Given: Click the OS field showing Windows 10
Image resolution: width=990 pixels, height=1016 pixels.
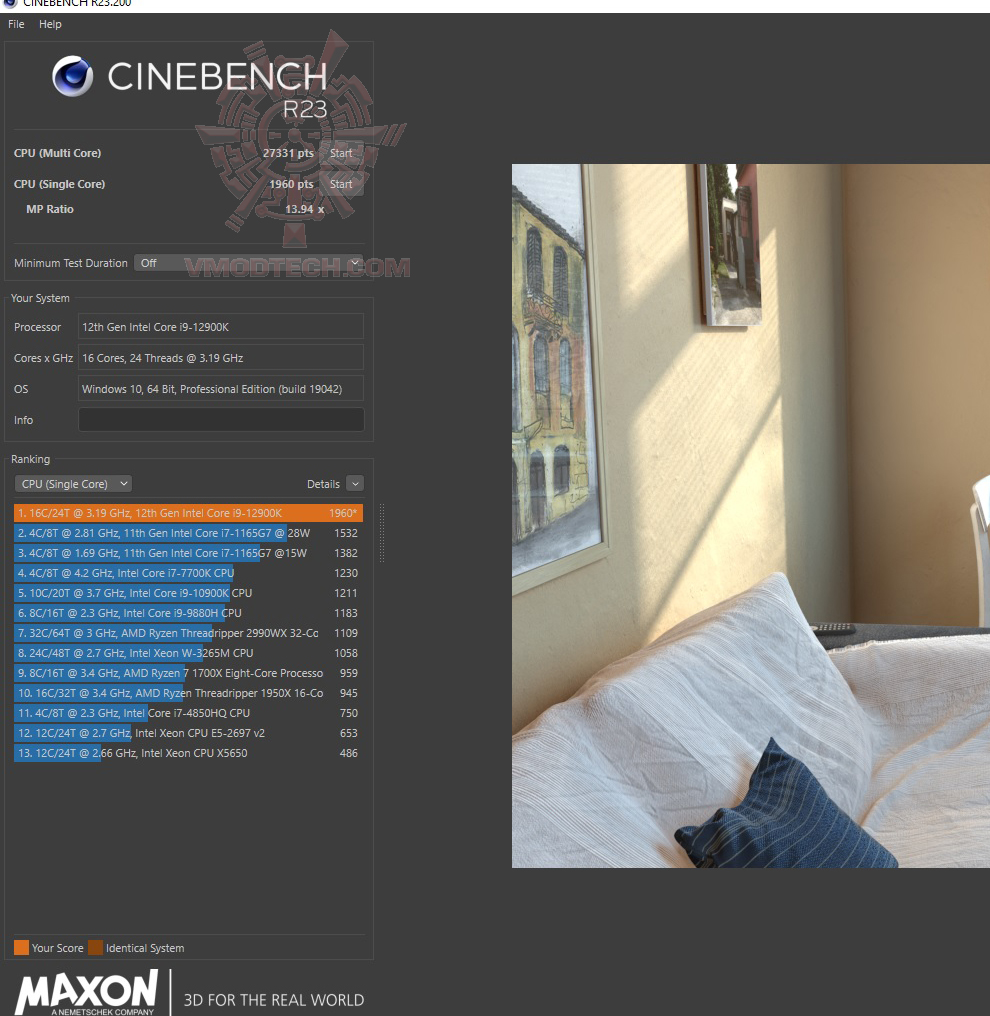Looking at the screenshot, I should pyautogui.click(x=221, y=389).
